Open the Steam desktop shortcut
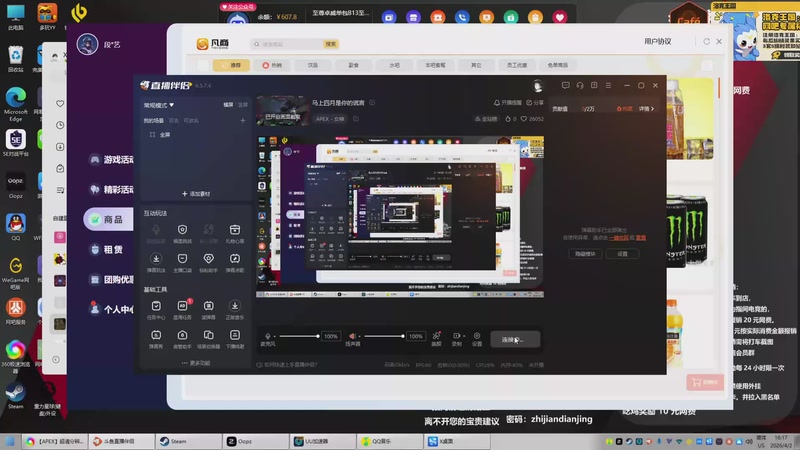This screenshot has height=450, width=800. (15, 395)
